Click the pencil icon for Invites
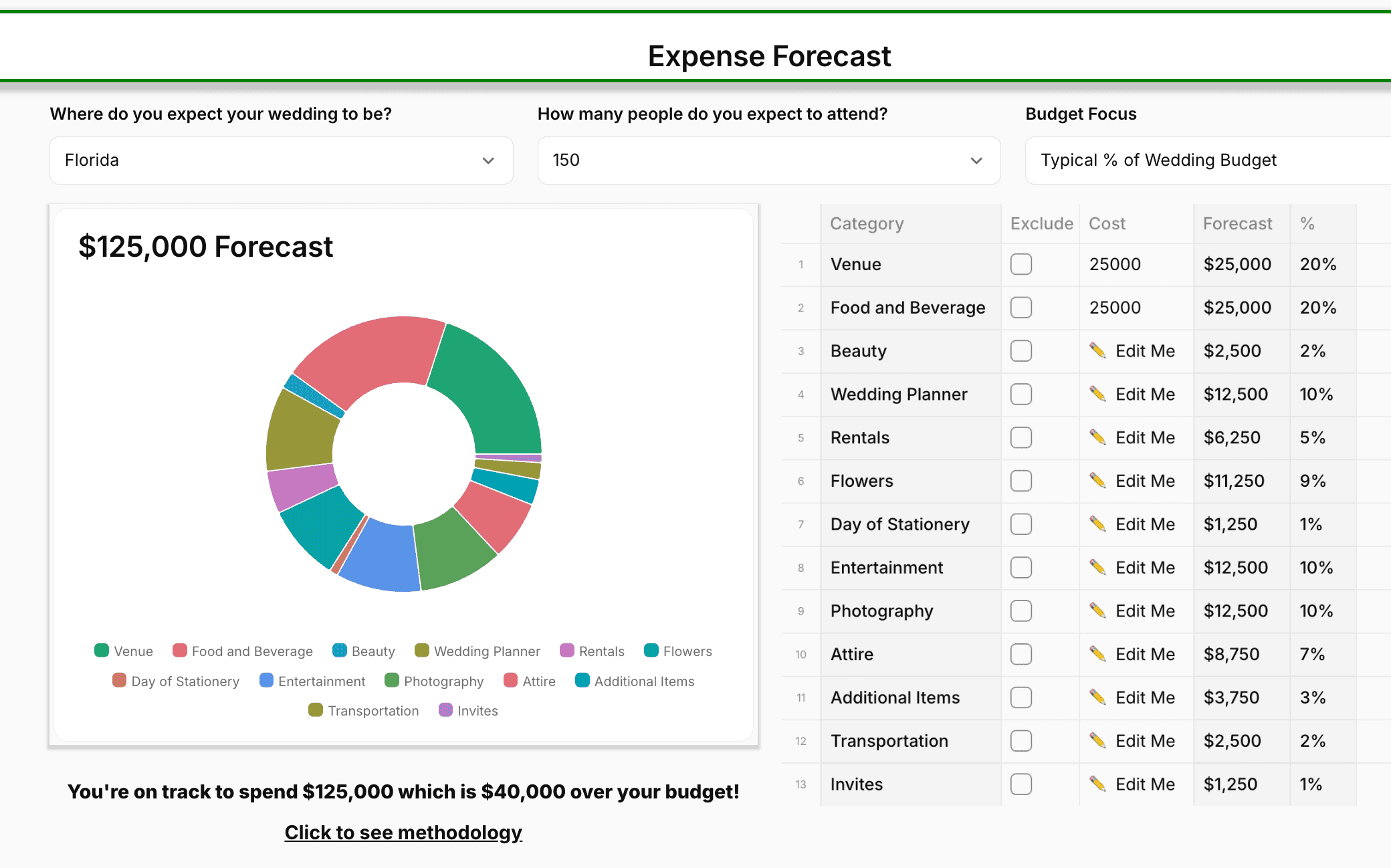 (1097, 784)
